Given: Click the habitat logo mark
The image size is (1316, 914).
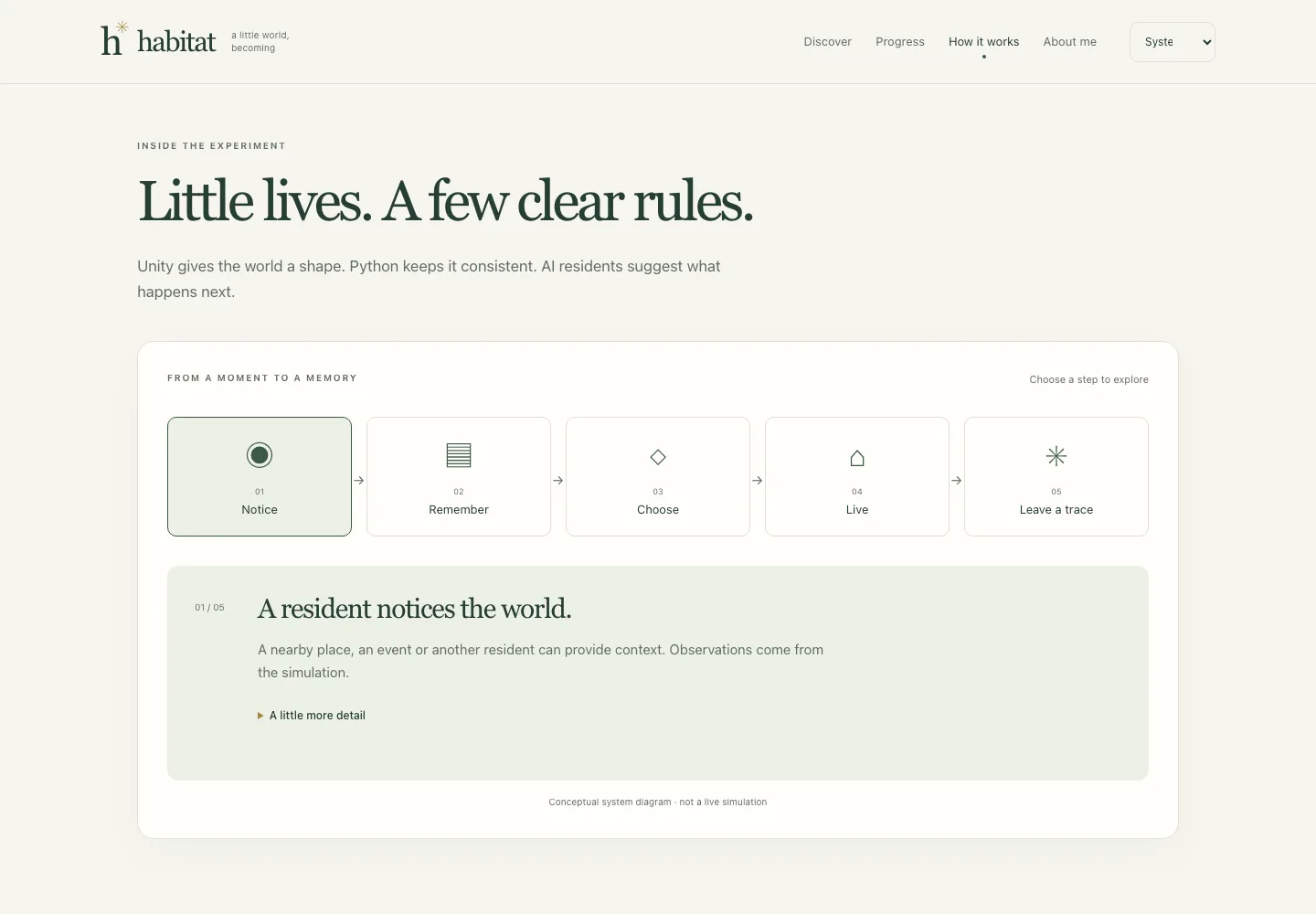Looking at the screenshot, I should (114, 39).
